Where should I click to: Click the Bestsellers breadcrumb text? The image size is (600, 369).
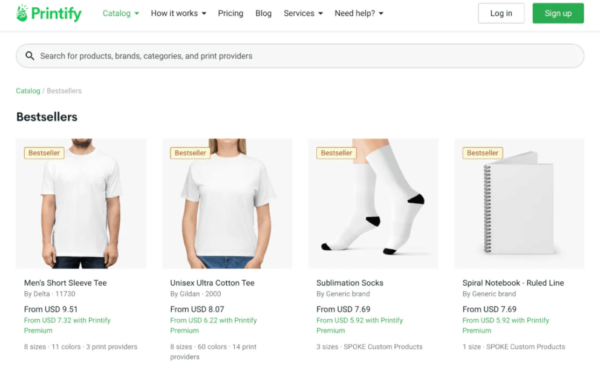coord(64,91)
